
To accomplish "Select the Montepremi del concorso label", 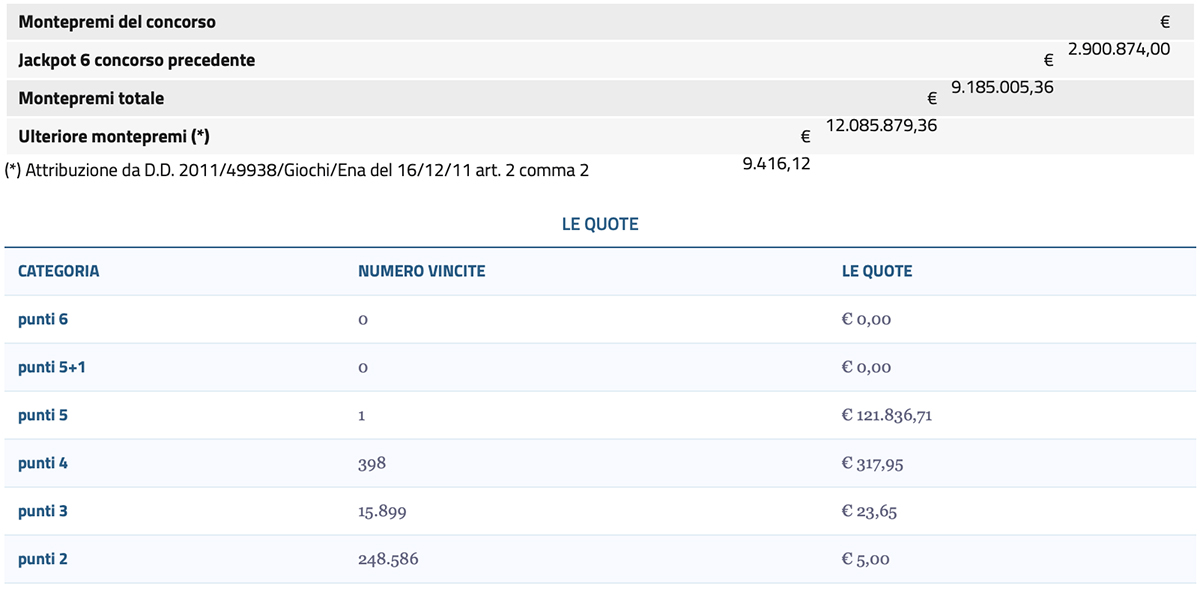I will click(117, 21).
